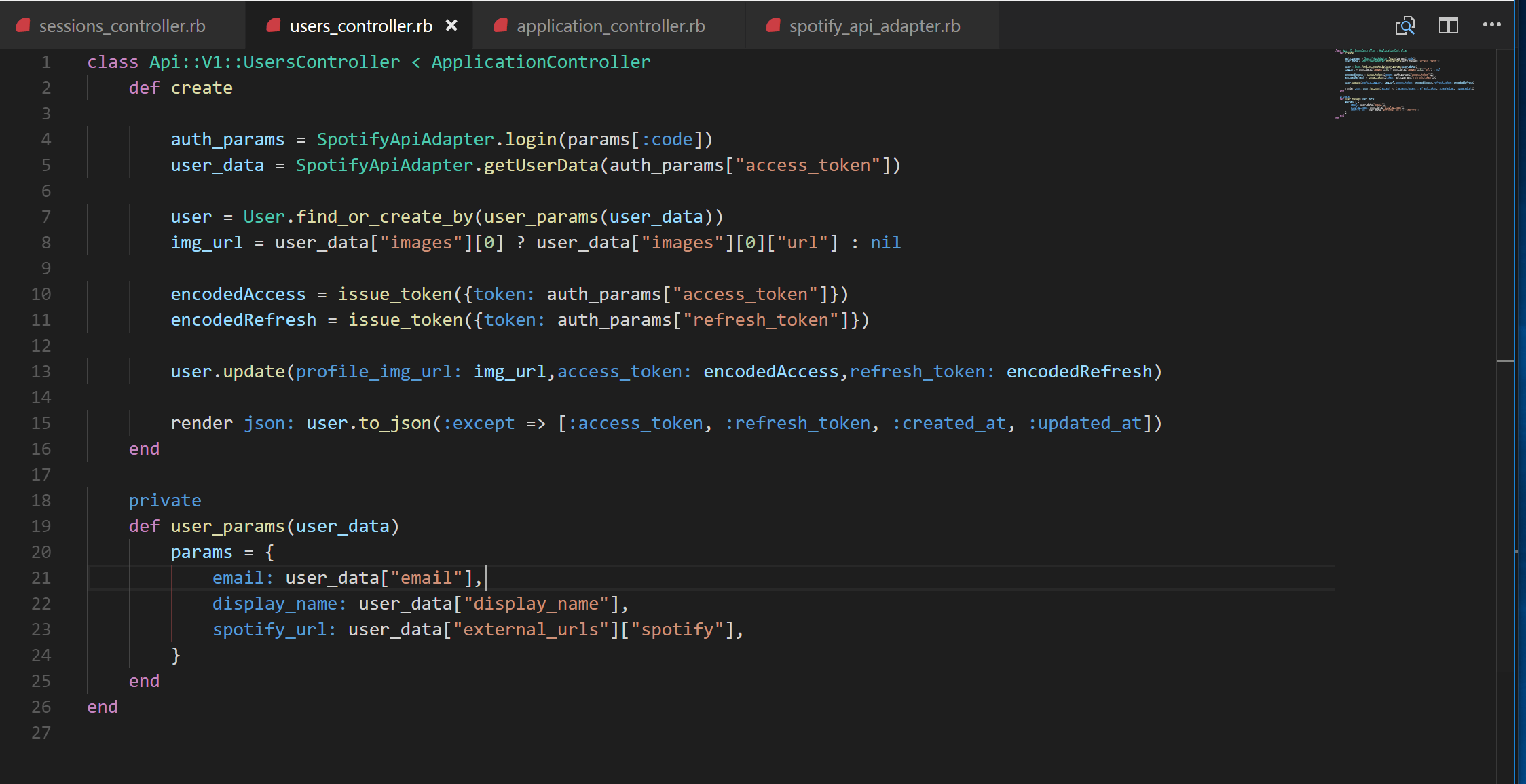This screenshot has width=1526, height=784.
Task: Click the unsaved indicator on spotify_api_adapter.rb tab
Action: coord(772,25)
